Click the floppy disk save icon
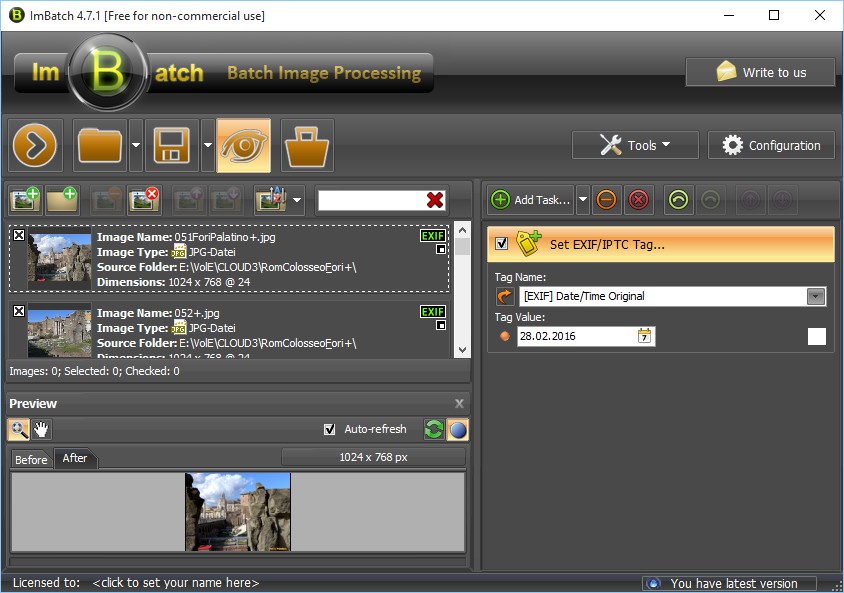 pos(172,145)
